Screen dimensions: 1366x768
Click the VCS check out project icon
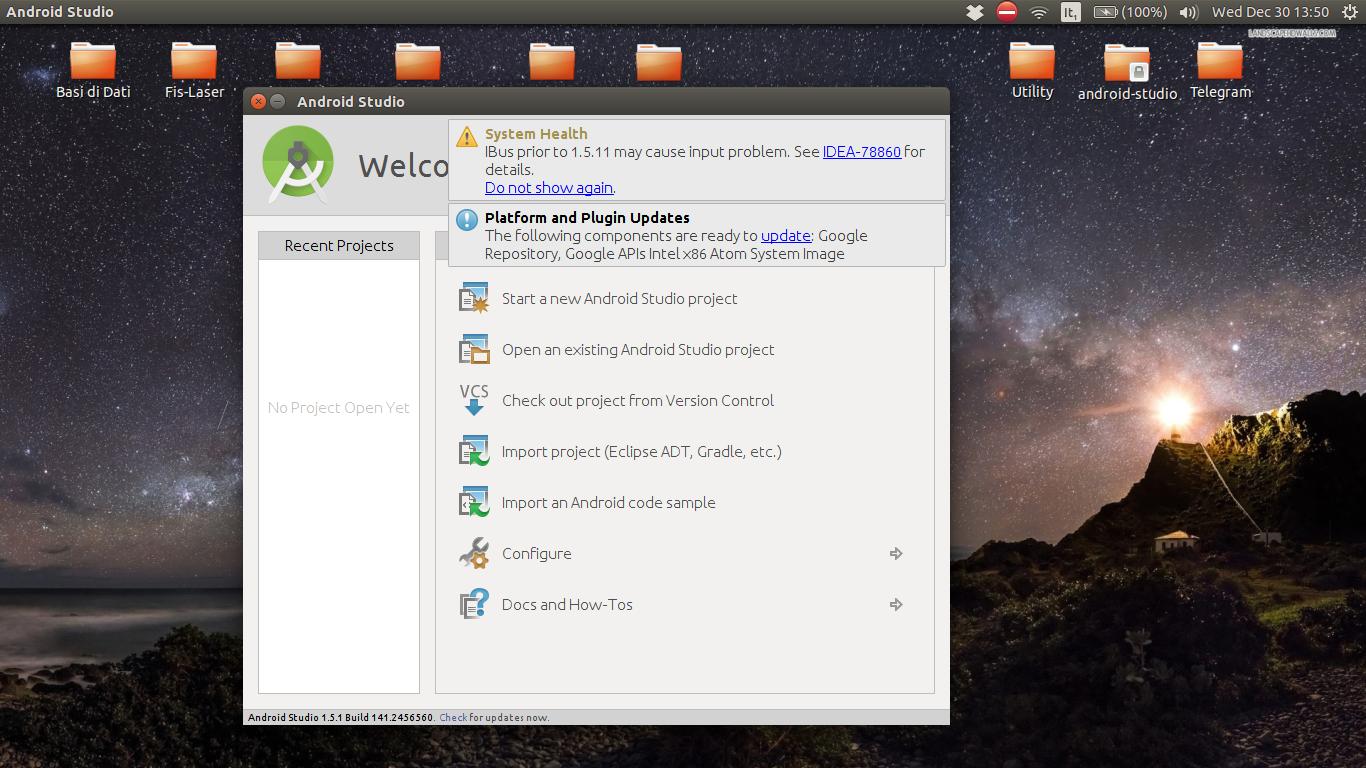click(474, 400)
